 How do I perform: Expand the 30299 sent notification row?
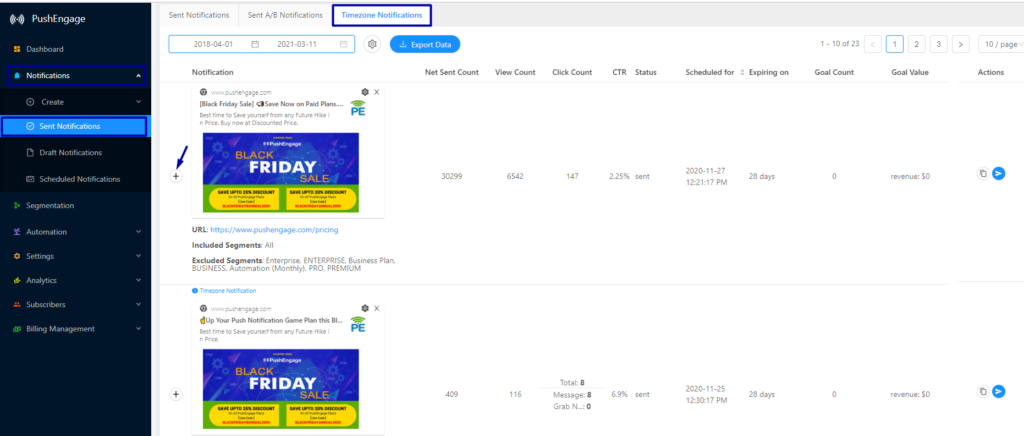[176, 176]
